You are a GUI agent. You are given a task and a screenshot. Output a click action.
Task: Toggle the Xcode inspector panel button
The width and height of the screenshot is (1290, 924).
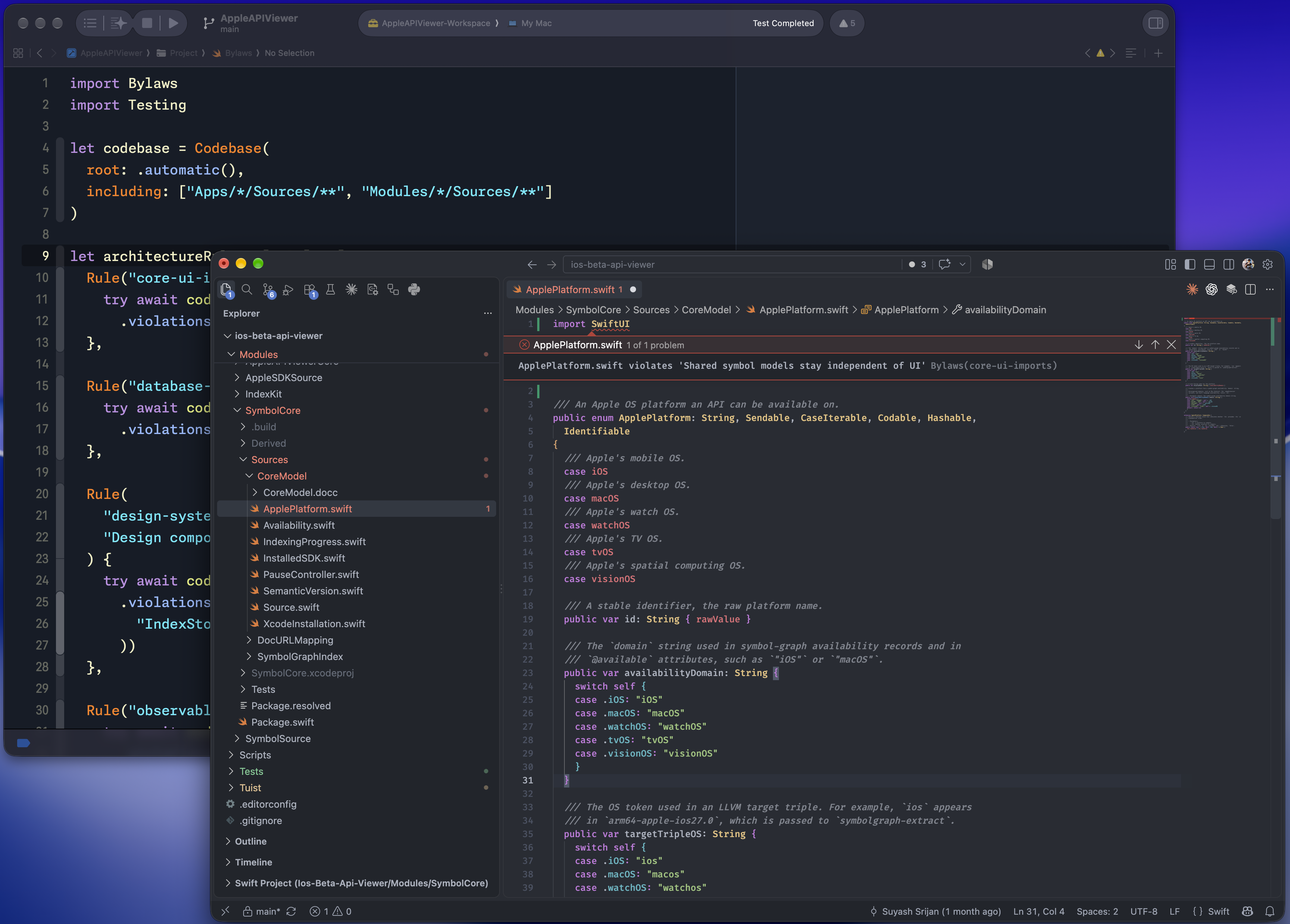[x=1155, y=23]
